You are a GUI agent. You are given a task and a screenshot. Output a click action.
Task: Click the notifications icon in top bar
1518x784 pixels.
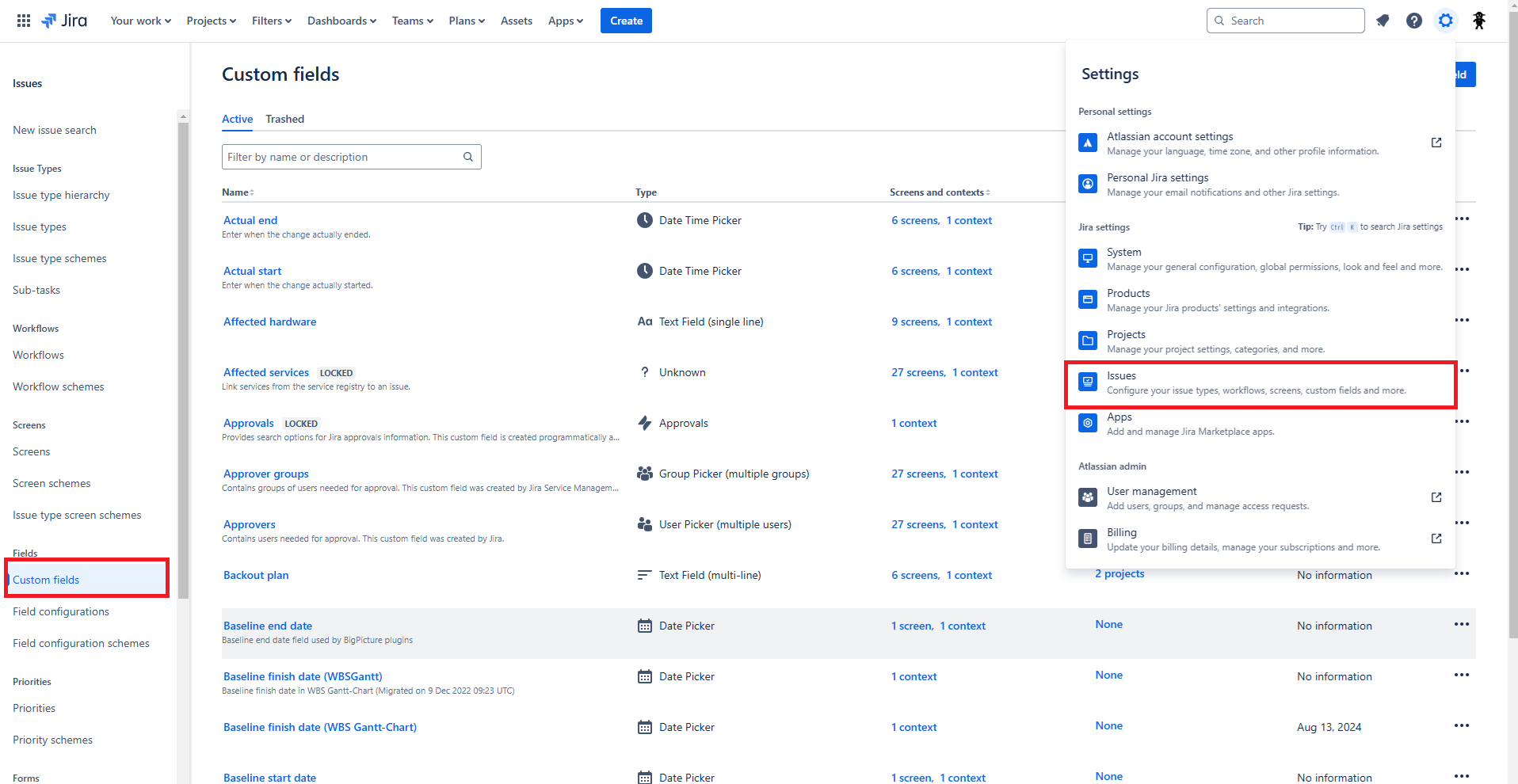1383,21
